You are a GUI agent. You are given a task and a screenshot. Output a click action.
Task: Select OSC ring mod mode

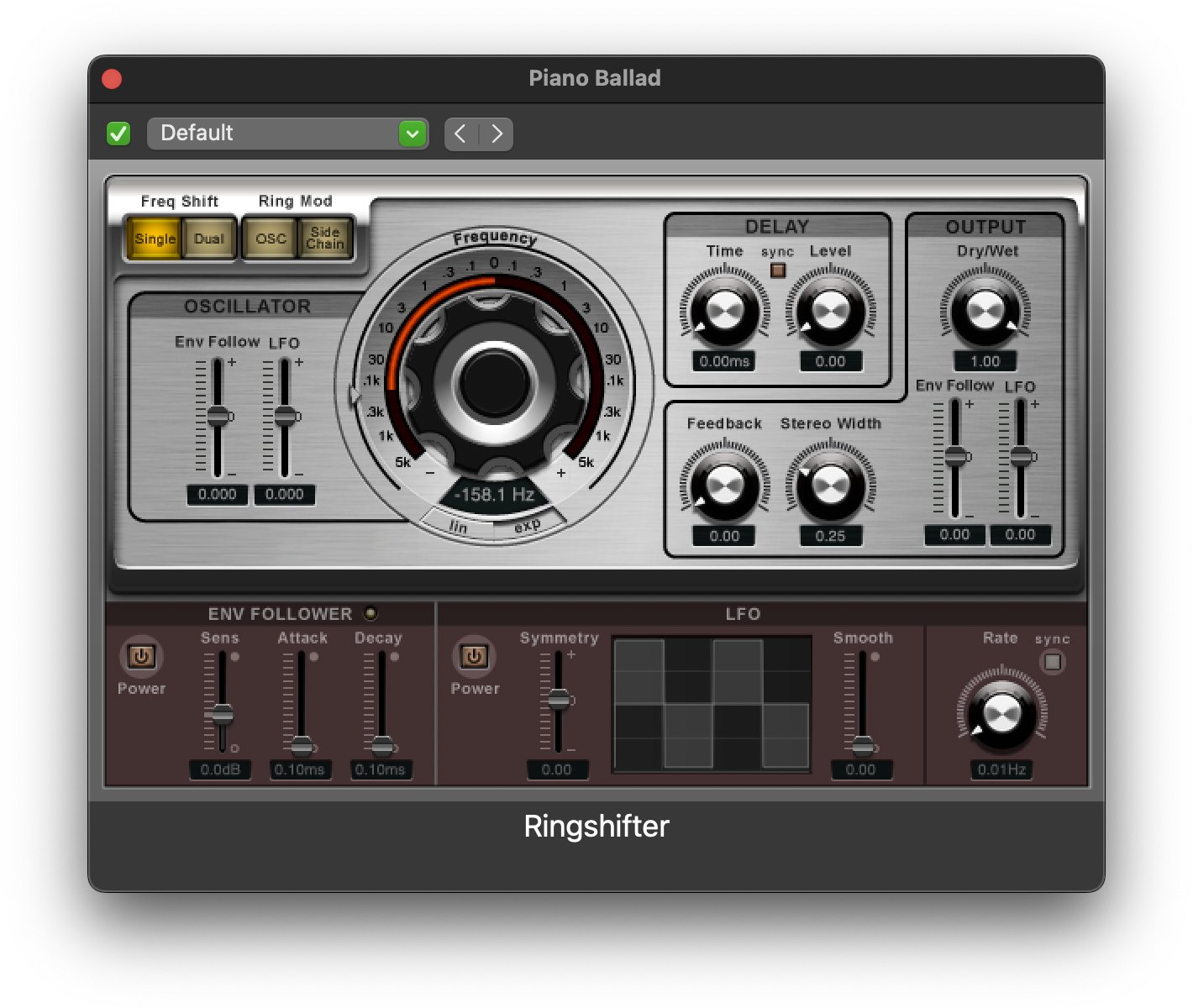[271, 239]
